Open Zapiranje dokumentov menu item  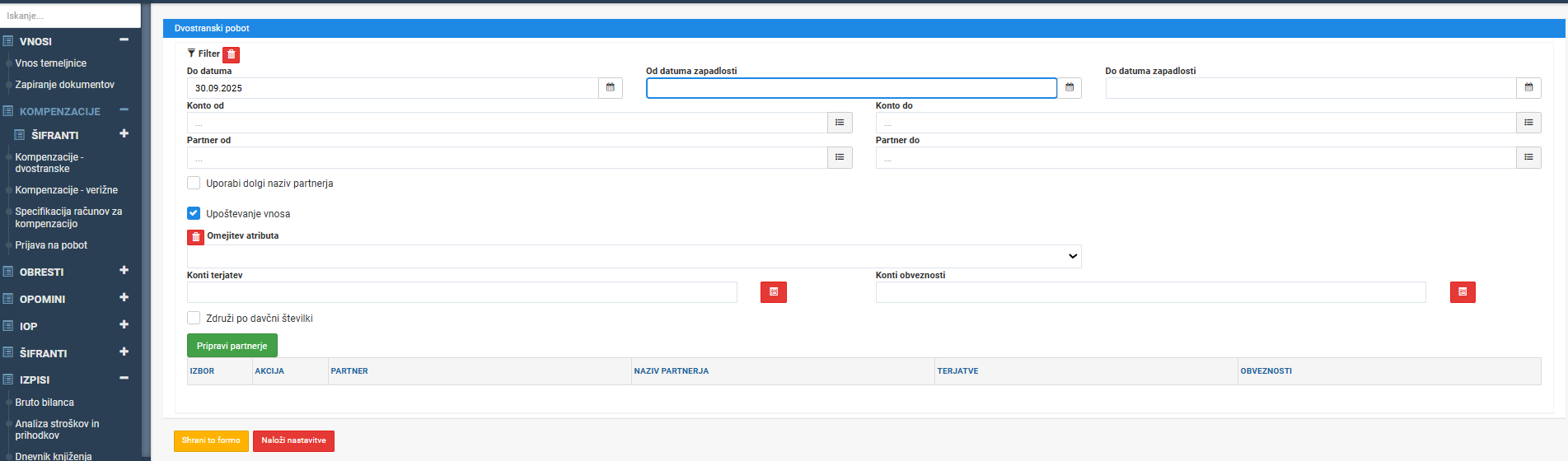65,85
